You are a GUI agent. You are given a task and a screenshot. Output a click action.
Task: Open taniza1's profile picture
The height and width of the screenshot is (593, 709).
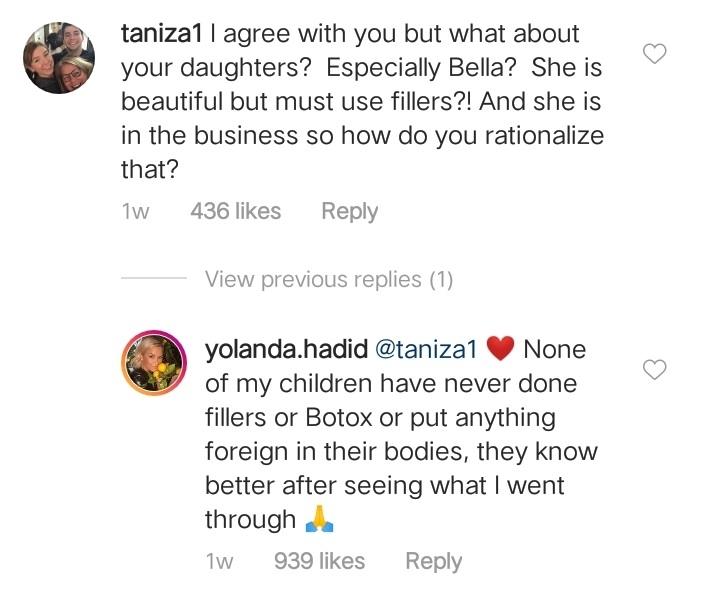click(x=59, y=58)
